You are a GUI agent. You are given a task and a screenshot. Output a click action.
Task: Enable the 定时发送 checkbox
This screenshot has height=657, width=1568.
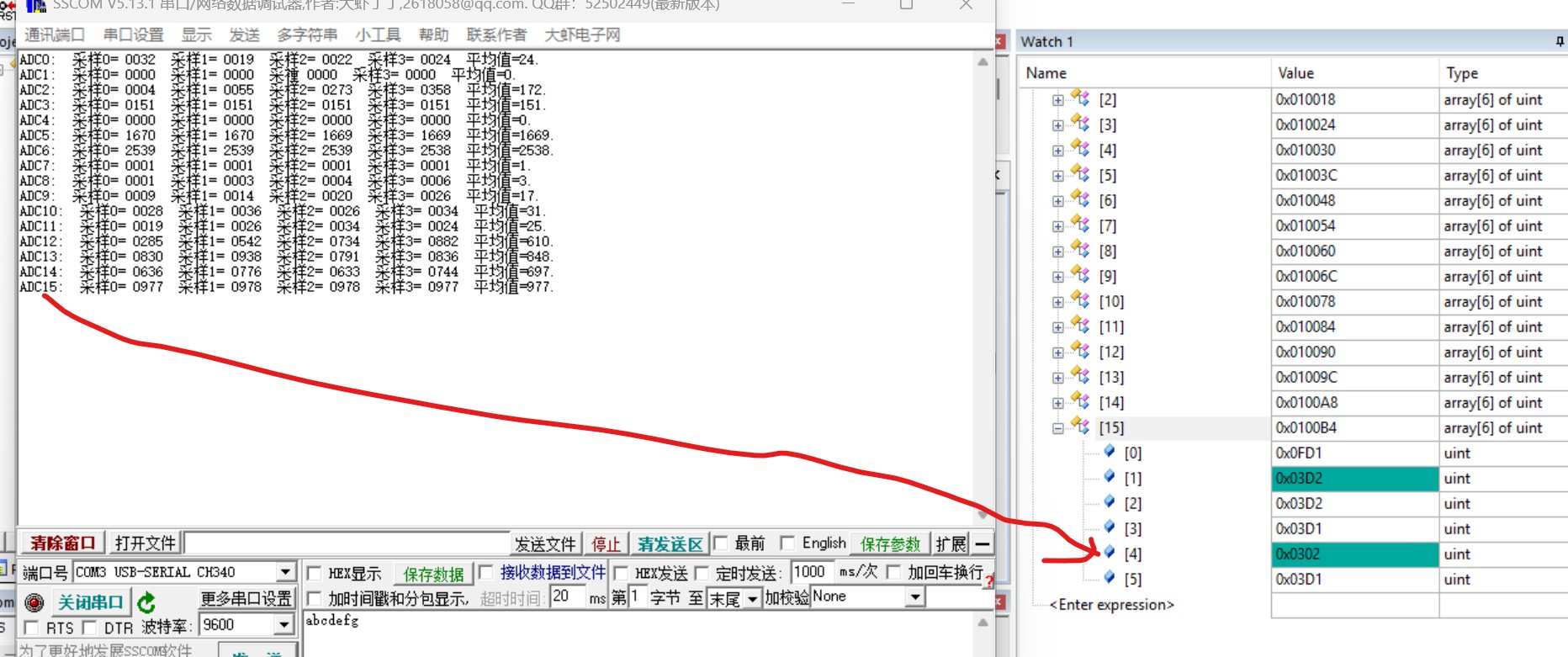pyautogui.click(x=702, y=574)
